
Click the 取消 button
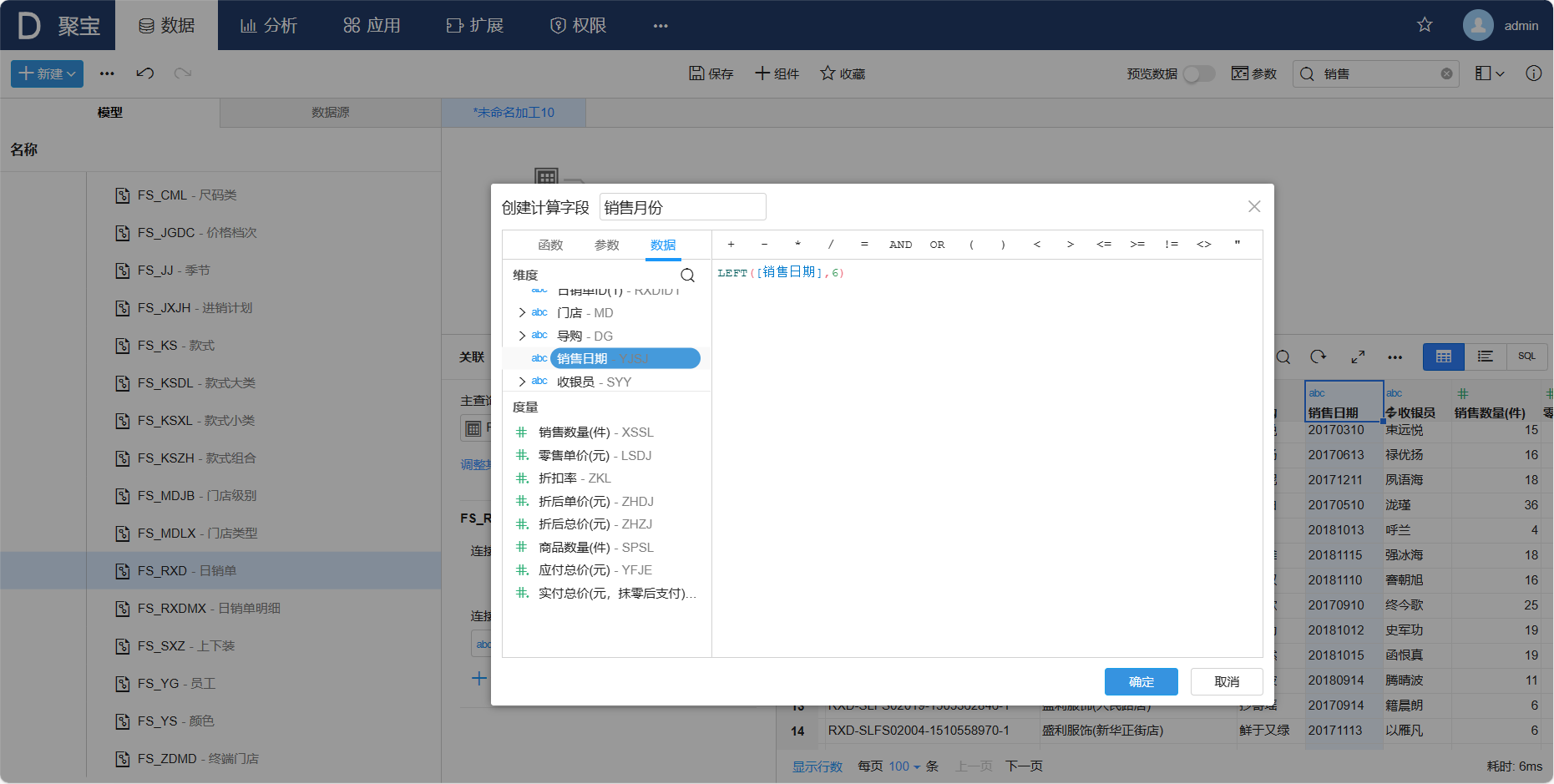1227,681
